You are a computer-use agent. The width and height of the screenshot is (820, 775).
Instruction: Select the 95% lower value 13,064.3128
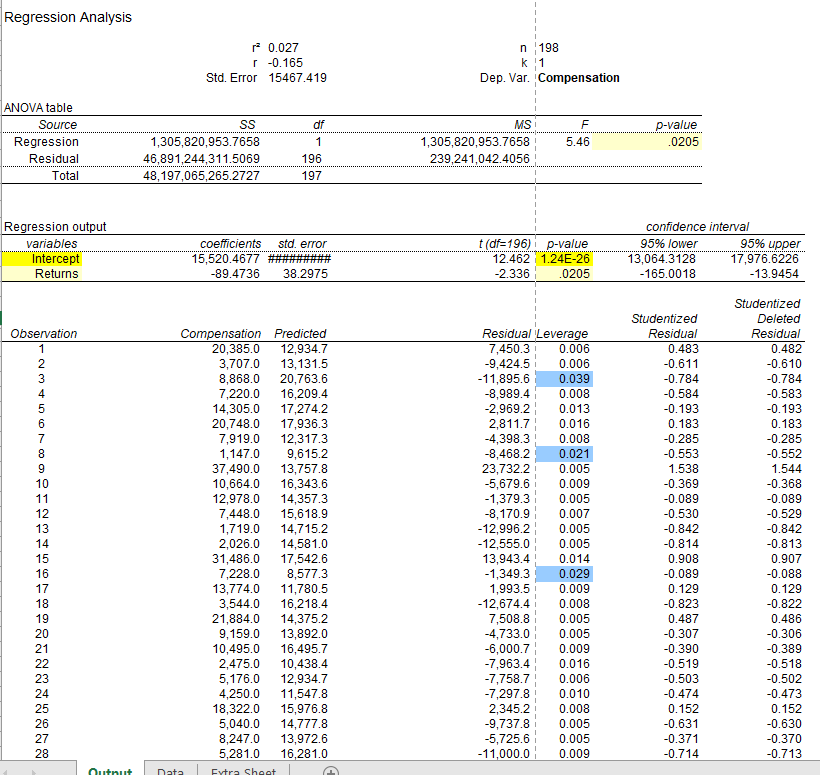pyautogui.click(x=662, y=259)
